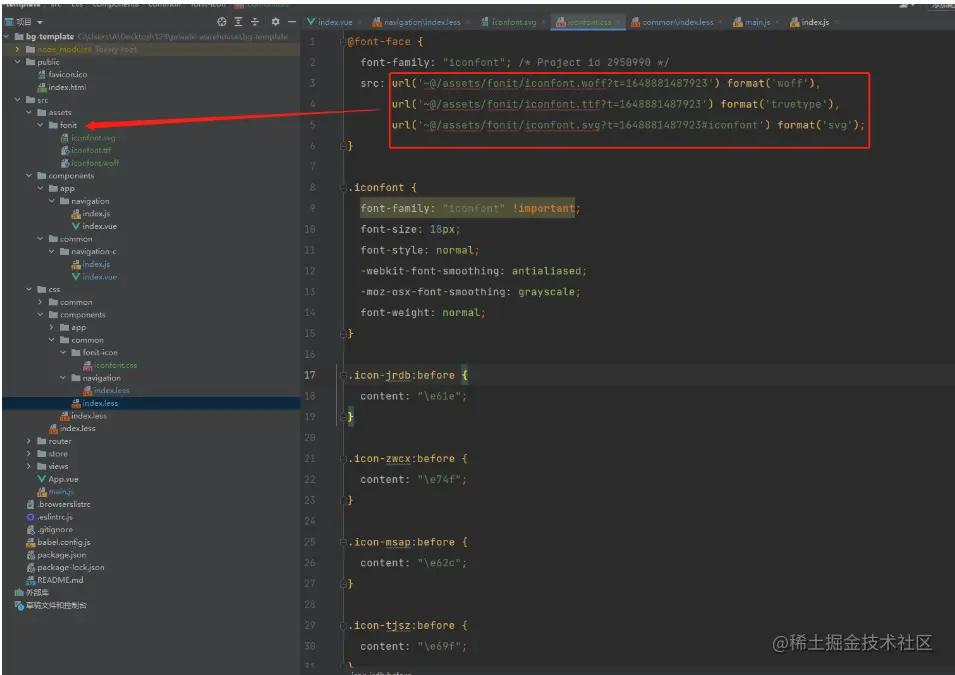Hide the project panel with minus icon
Viewport: 955px width, 675px height.
click(x=292, y=22)
